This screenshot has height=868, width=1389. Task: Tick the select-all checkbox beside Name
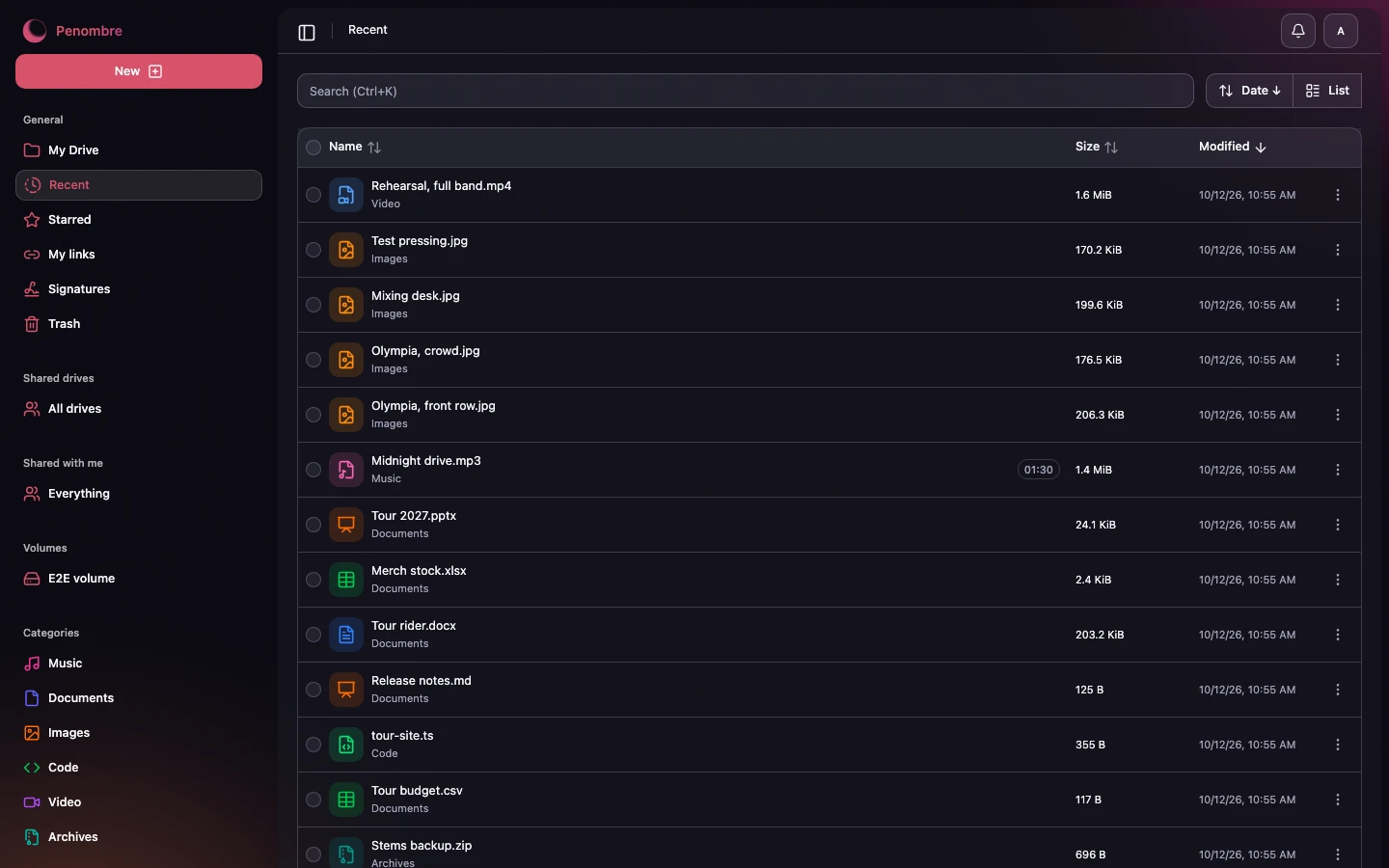tap(313, 148)
